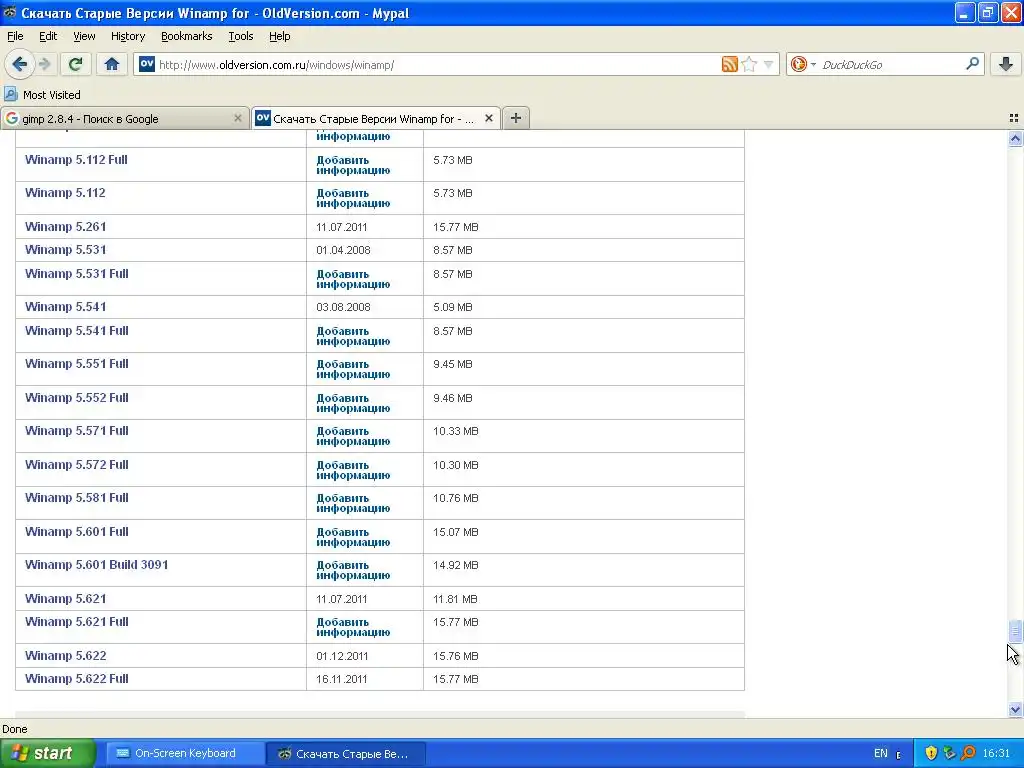Open the address bar history dropdown arrow
1024x768 pixels.
point(769,64)
